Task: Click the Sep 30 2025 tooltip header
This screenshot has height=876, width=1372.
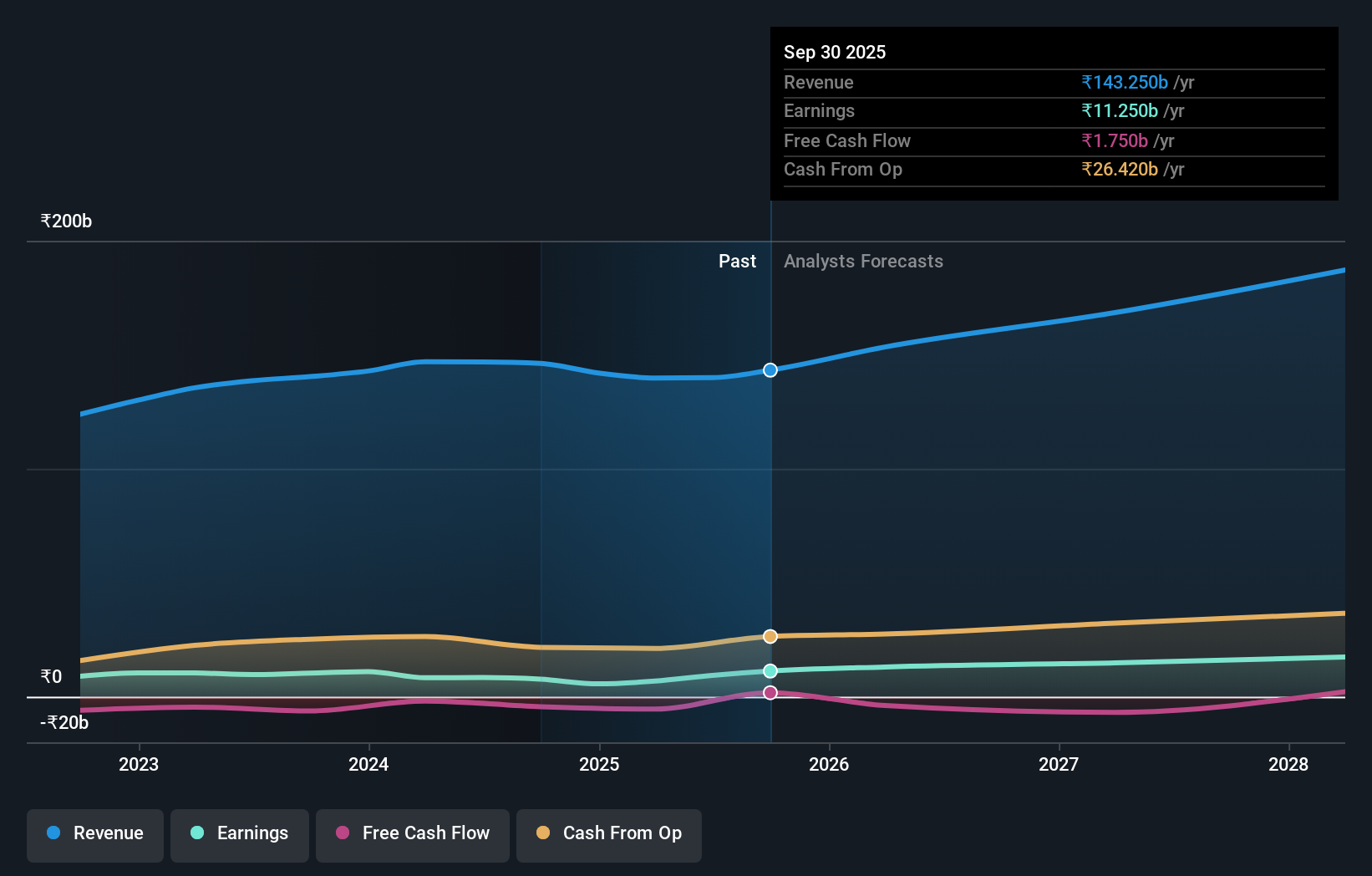Action: click(x=834, y=52)
